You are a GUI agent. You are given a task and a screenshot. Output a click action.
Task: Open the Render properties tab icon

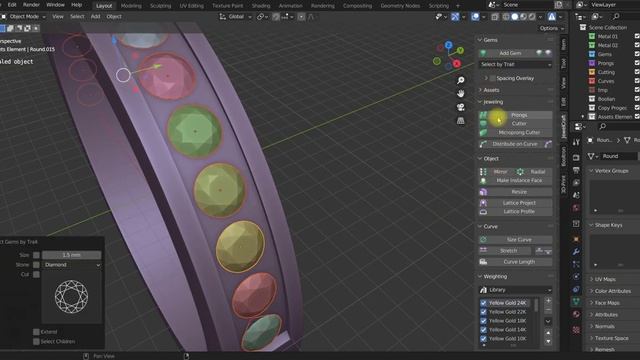(x=576, y=158)
